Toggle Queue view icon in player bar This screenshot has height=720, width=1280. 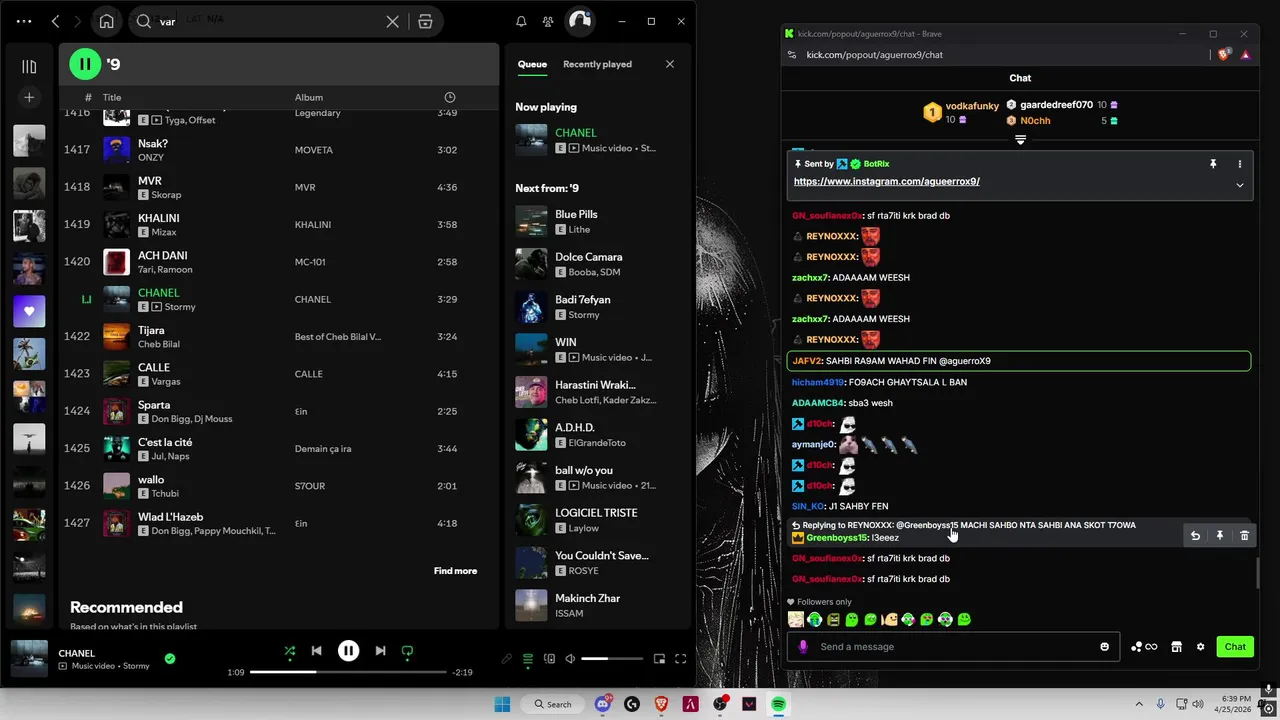click(x=528, y=659)
